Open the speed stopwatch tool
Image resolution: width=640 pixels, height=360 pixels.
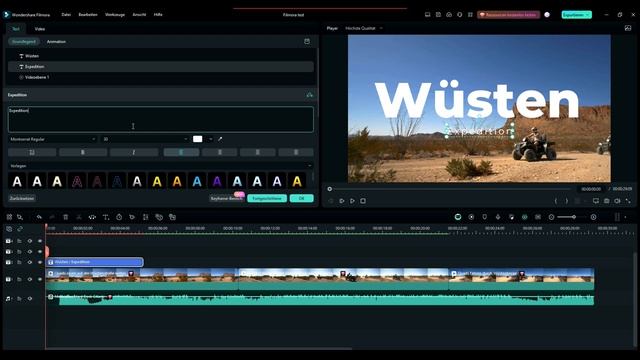pyautogui.click(x=119, y=217)
